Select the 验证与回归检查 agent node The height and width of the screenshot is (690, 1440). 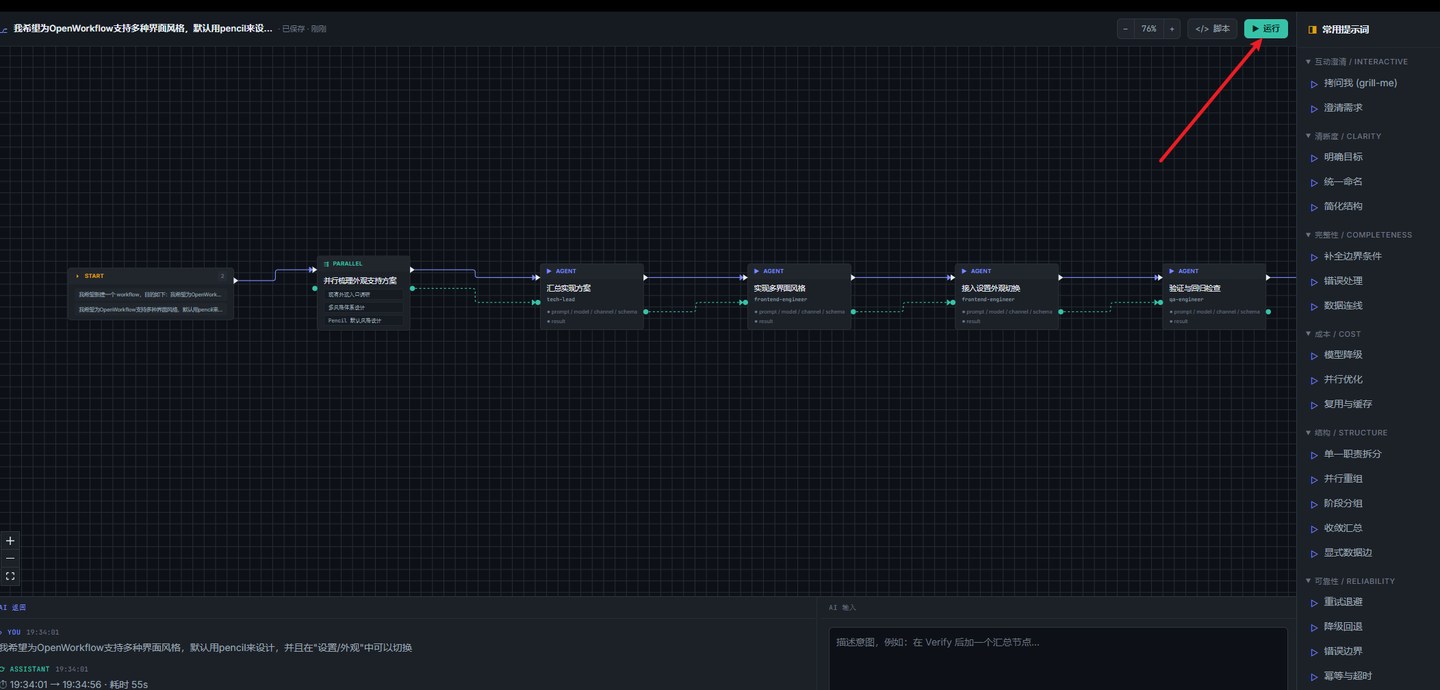click(x=1214, y=296)
